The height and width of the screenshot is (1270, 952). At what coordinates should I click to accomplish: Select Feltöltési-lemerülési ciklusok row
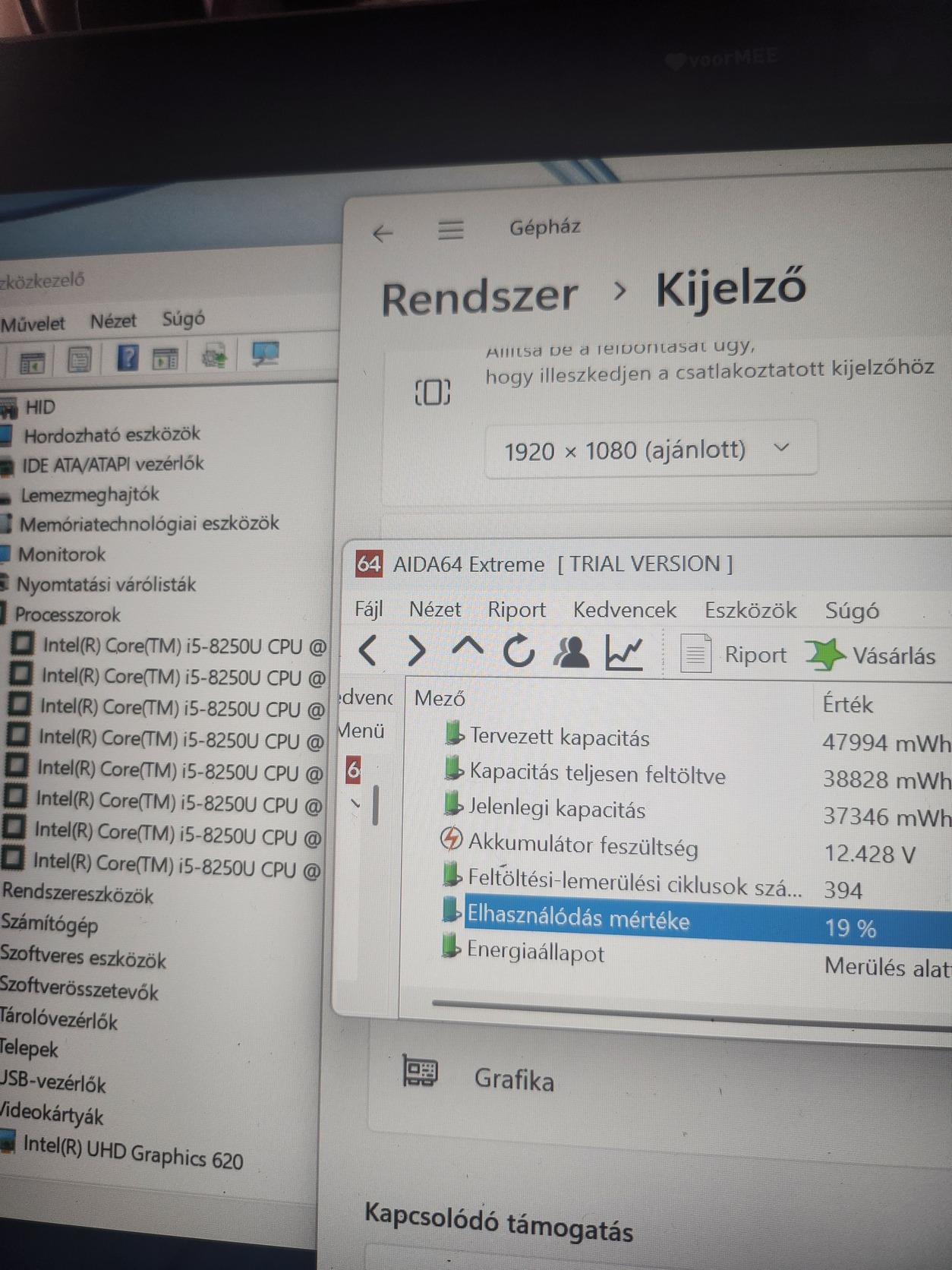(635, 884)
